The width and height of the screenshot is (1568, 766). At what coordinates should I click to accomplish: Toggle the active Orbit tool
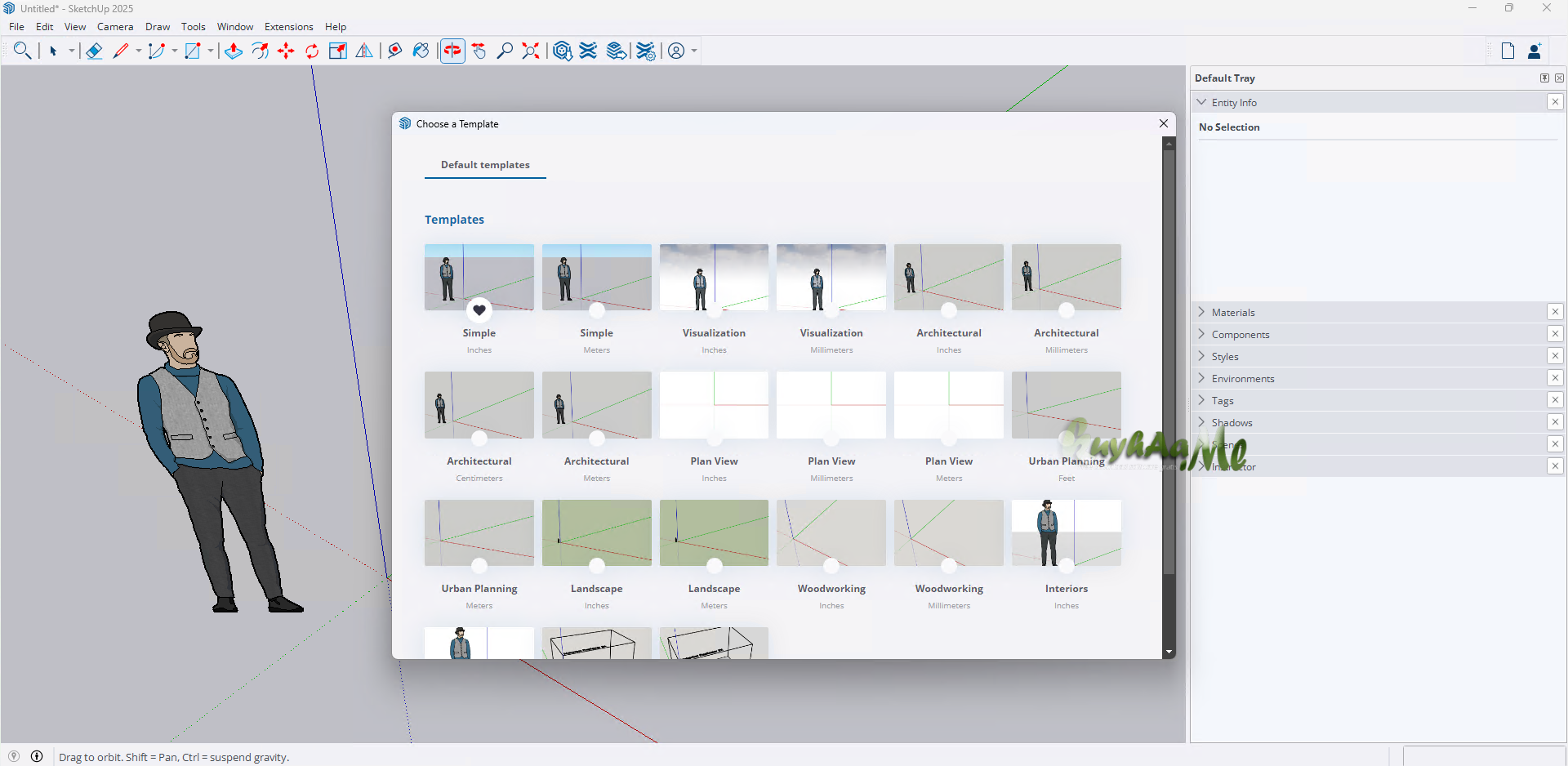pyautogui.click(x=452, y=51)
